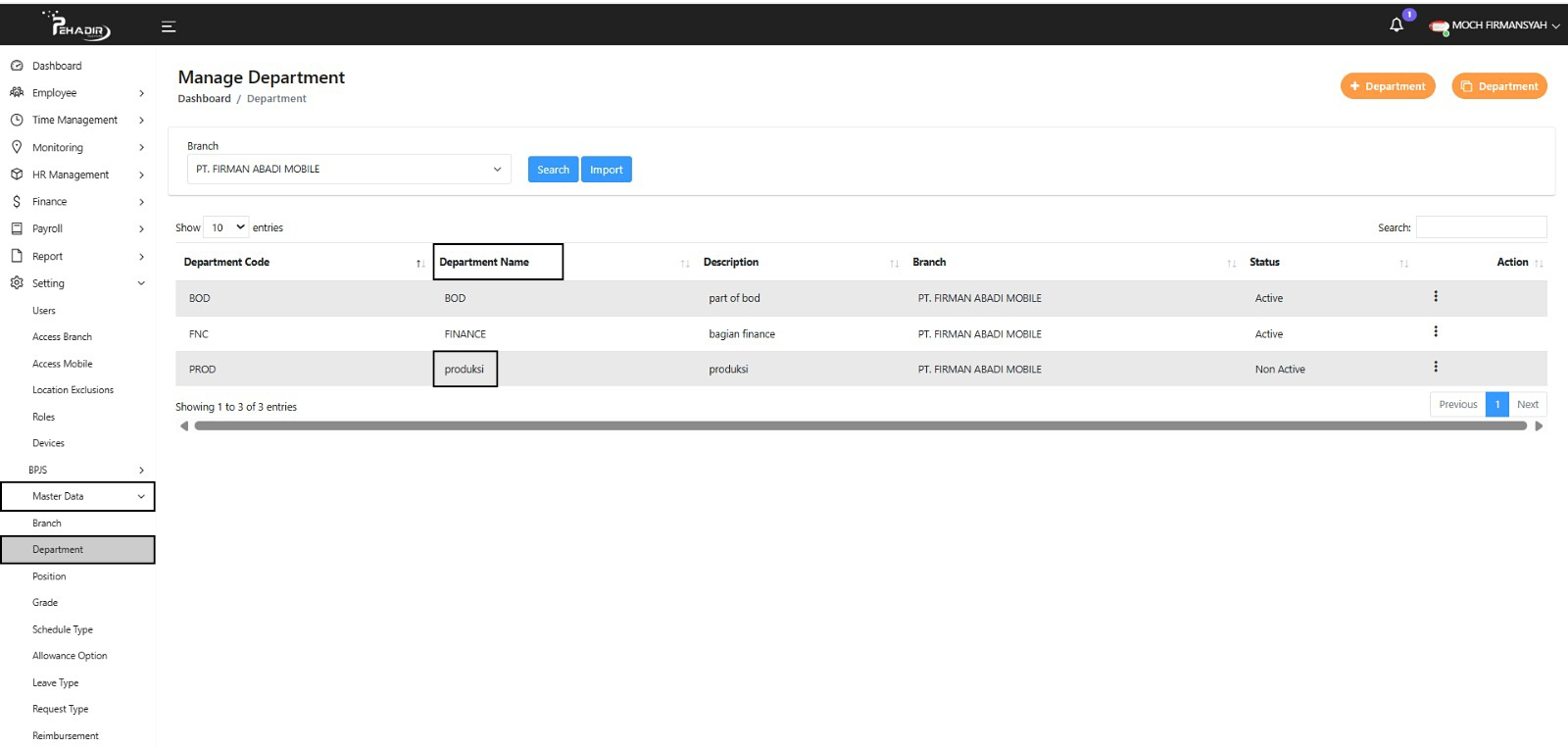Click the horizontal table scrollbar
The width and height of the screenshot is (1568, 749).
(x=859, y=426)
